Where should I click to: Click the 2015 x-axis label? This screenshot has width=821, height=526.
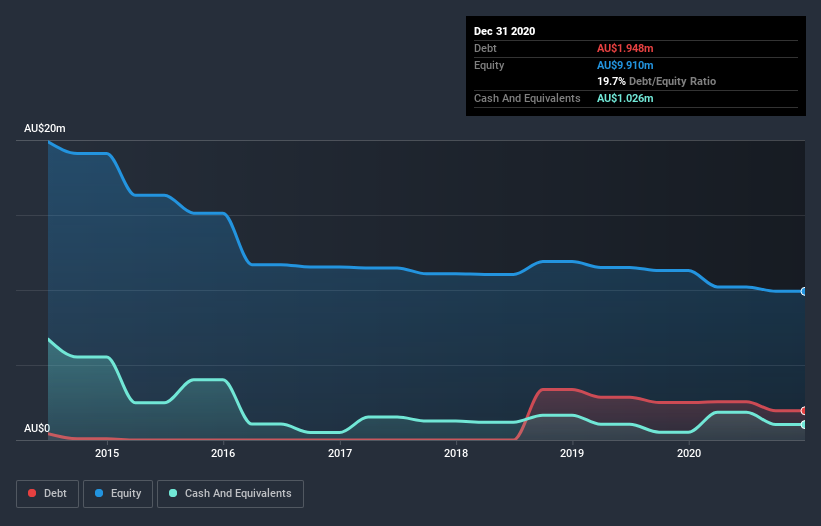pyautogui.click(x=107, y=453)
